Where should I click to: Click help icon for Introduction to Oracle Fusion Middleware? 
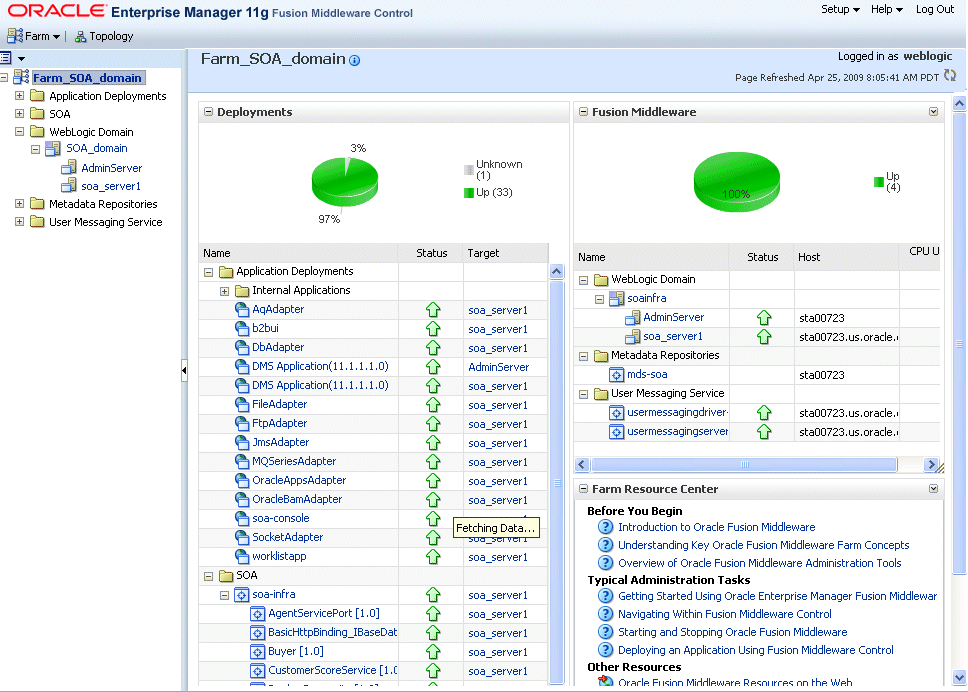(x=606, y=527)
